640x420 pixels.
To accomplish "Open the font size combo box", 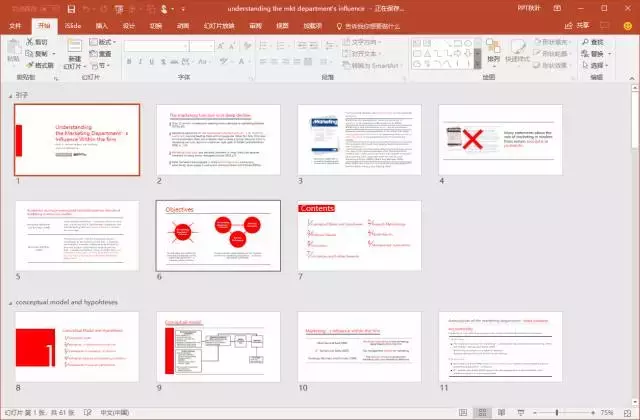I will tap(202, 46).
